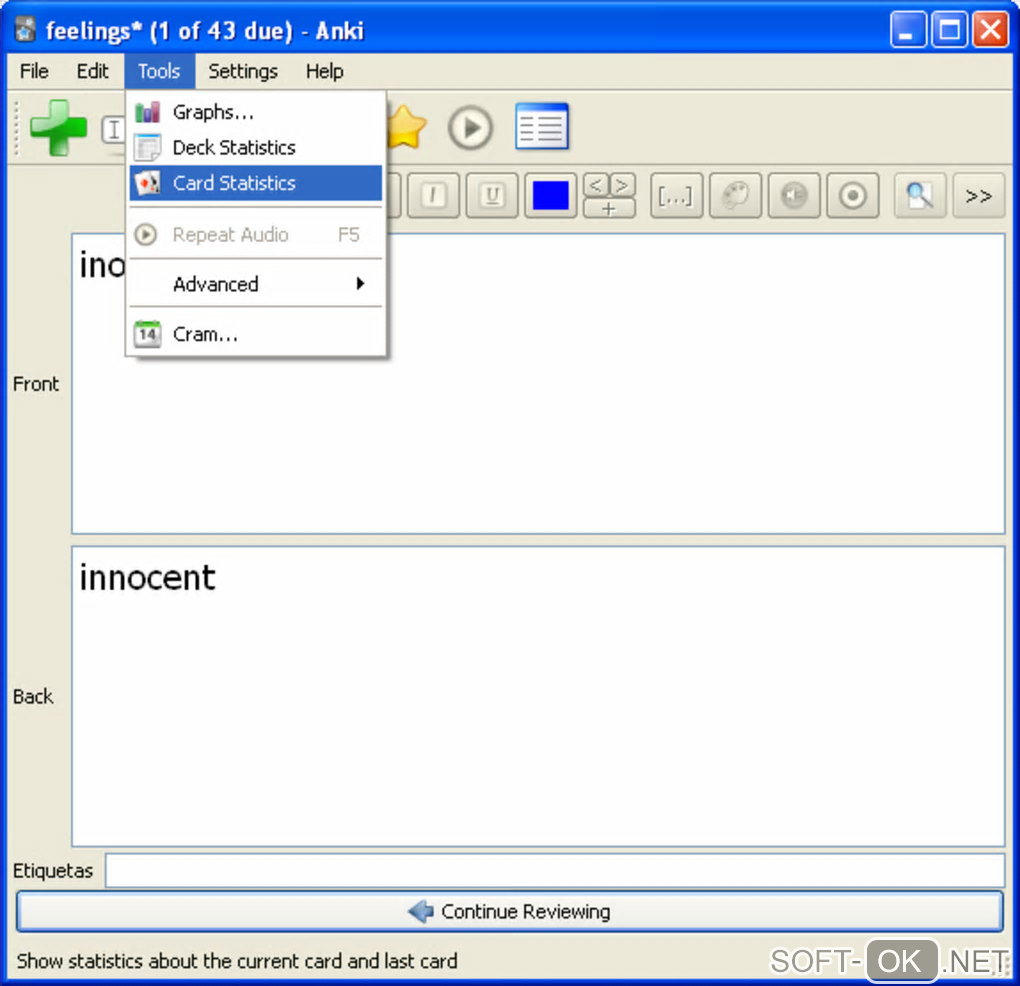Click the yellow star mark icon

pyautogui.click(x=407, y=127)
